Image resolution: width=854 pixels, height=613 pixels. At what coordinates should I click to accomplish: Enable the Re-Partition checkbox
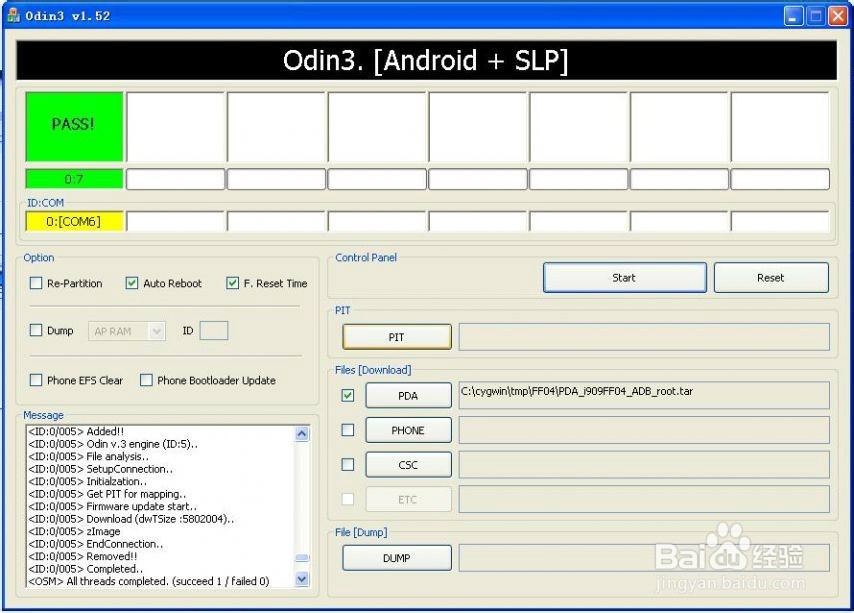point(36,283)
